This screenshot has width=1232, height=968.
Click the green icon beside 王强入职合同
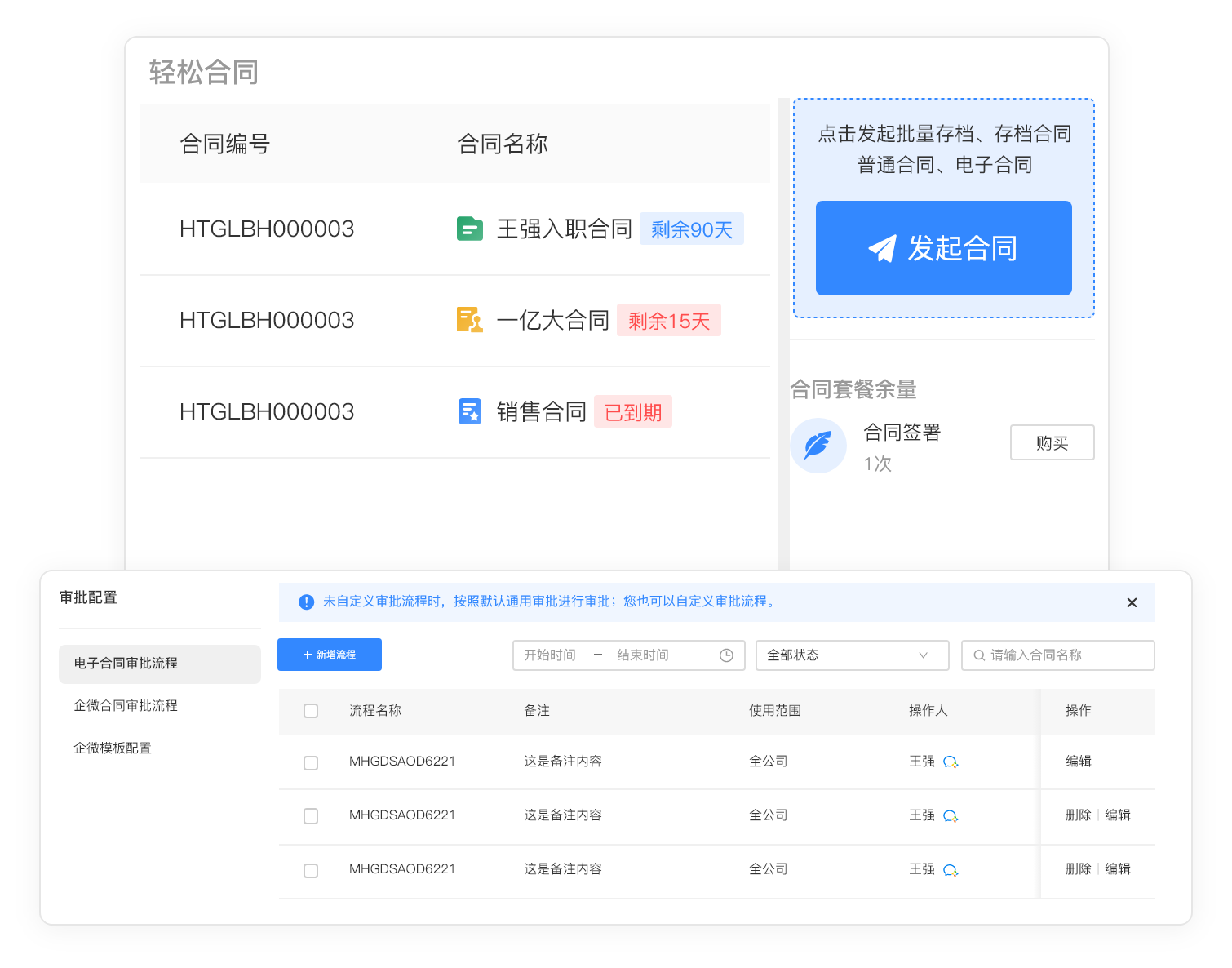[x=469, y=229]
